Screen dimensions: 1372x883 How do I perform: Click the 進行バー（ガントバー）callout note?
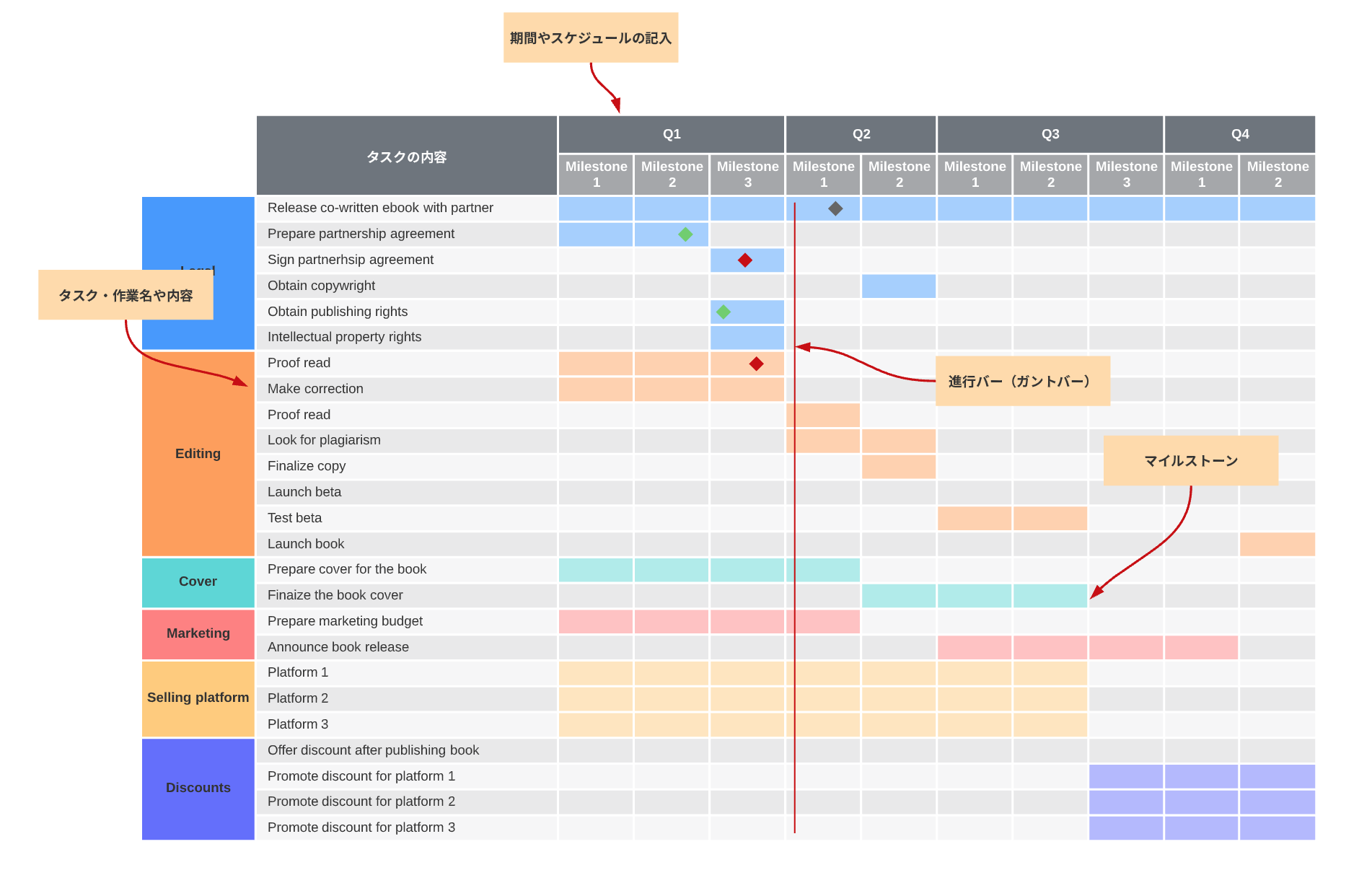click(x=1022, y=381)
